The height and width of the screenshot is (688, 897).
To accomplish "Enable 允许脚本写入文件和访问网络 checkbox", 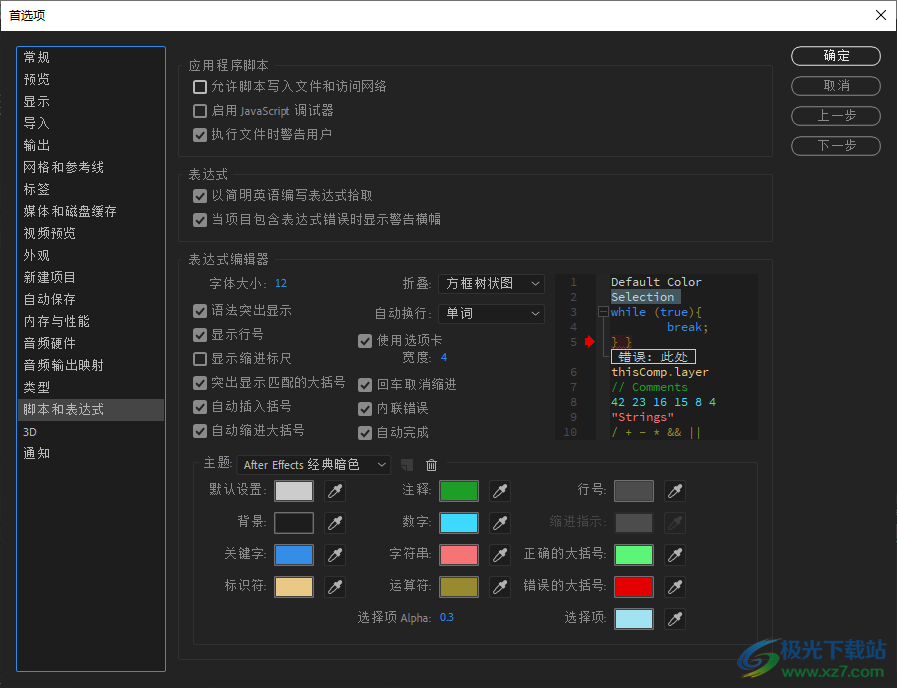I will tap(200, 87).
